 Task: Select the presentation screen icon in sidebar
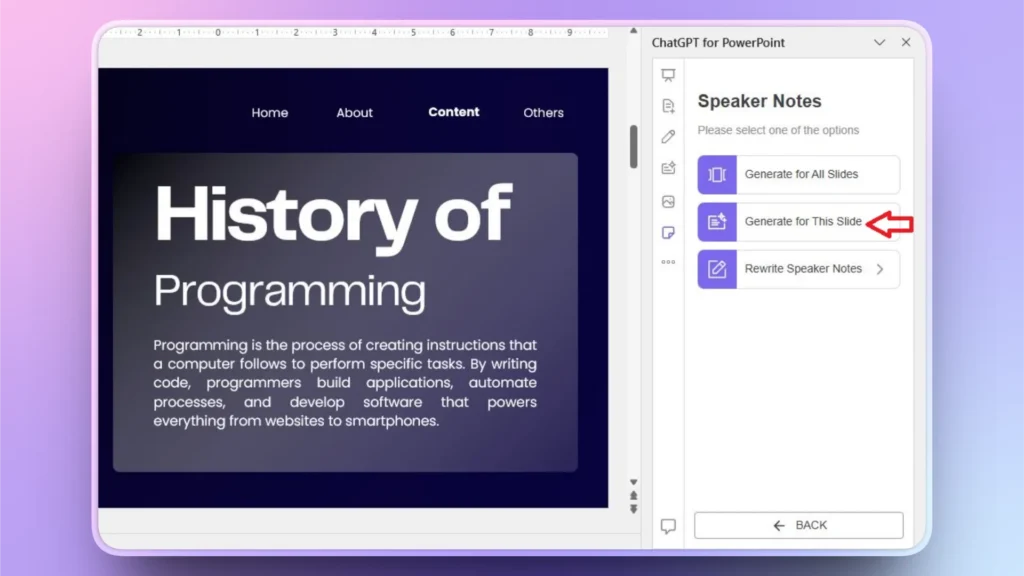coord(668,73)
